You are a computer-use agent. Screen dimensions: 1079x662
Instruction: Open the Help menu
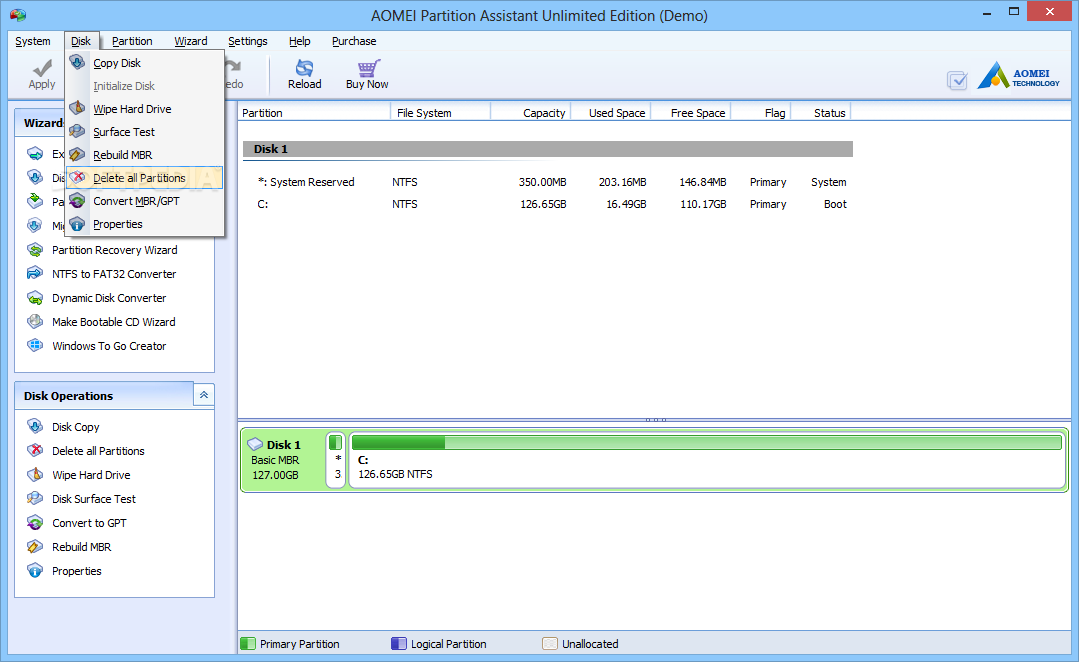pos(299,41)
